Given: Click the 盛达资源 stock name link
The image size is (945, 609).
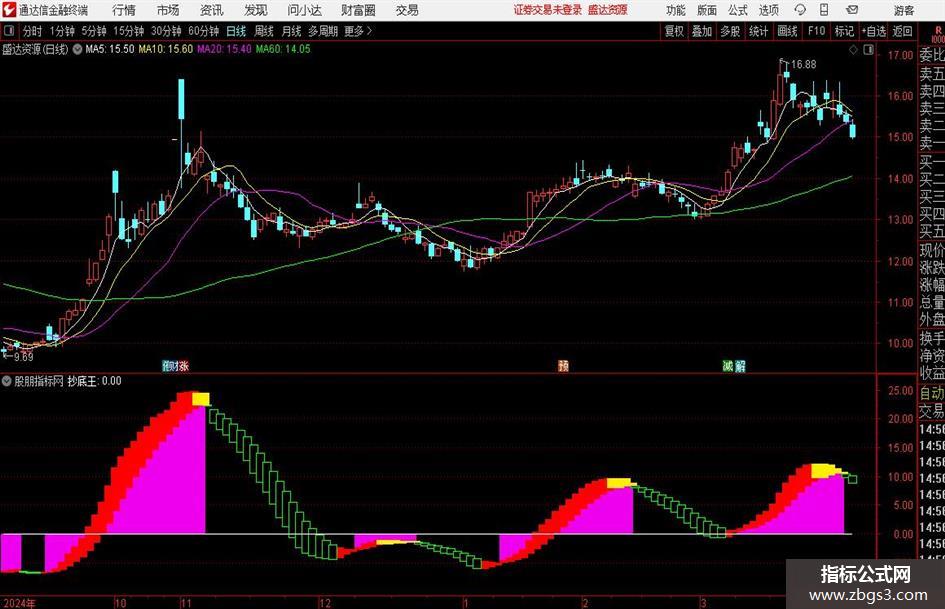Looking at the screenshot, I should click(608, 10).
